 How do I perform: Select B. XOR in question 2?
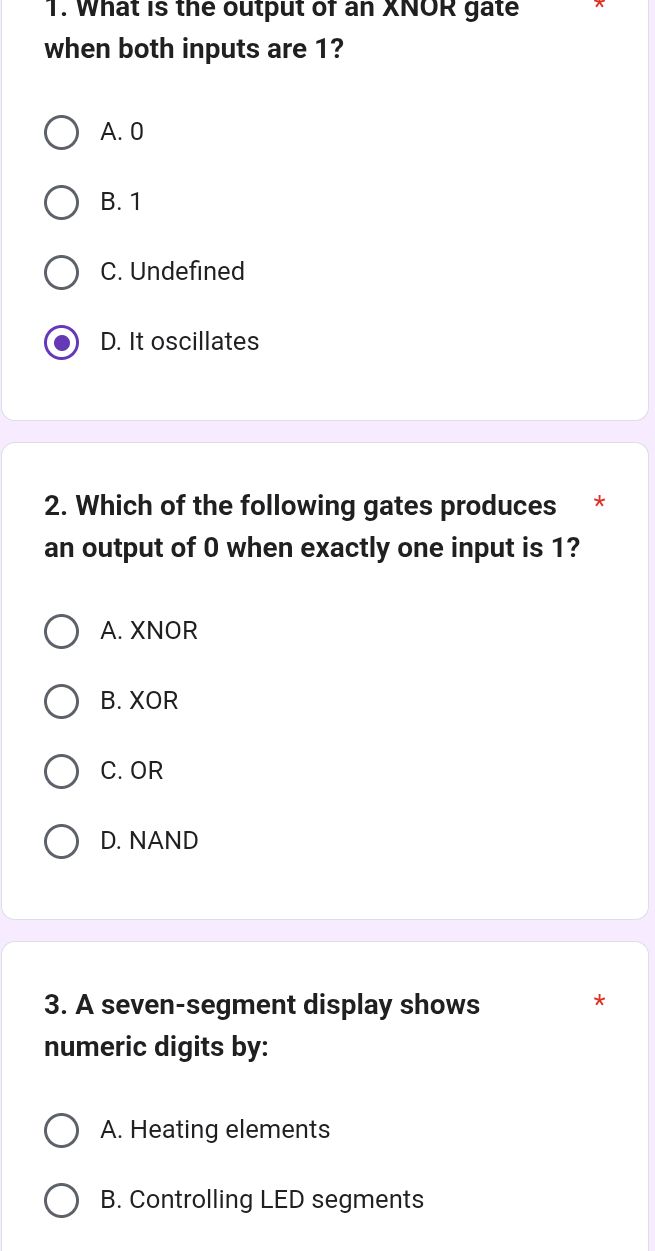(61, 701)
